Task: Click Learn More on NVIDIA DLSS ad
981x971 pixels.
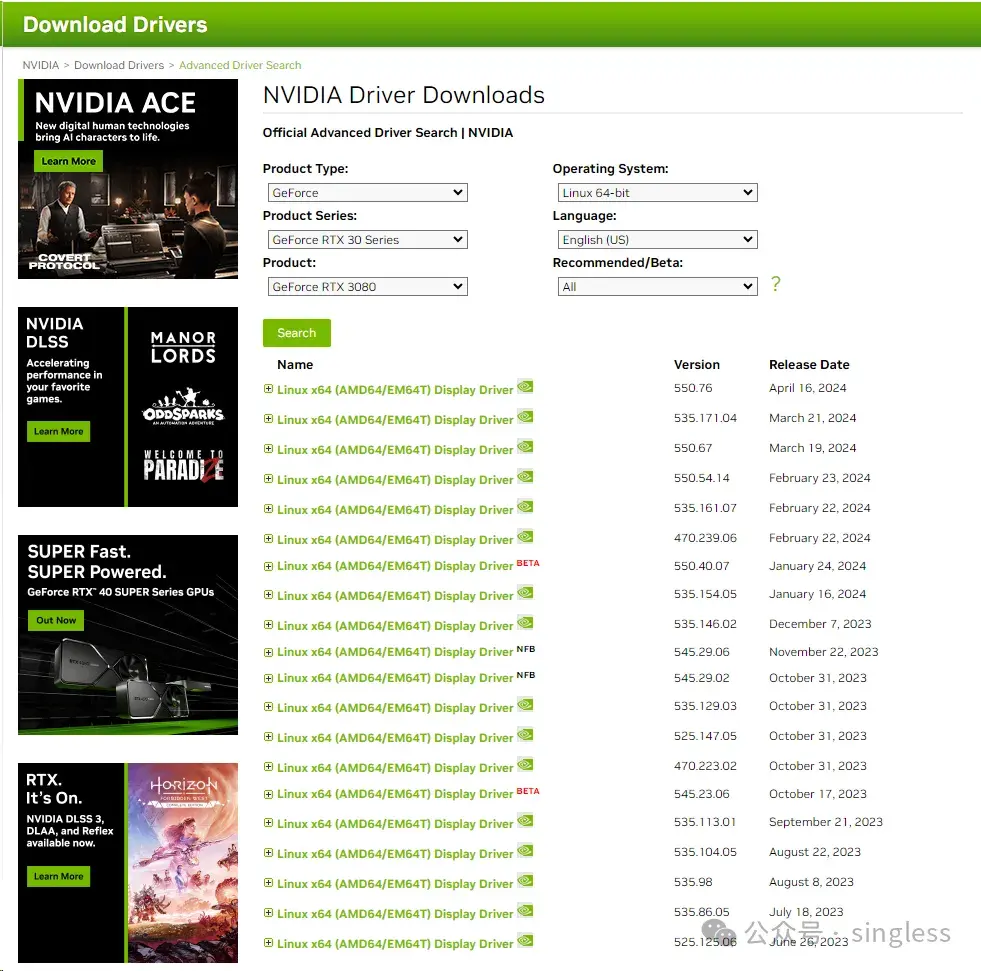Action: coord(58,432)
